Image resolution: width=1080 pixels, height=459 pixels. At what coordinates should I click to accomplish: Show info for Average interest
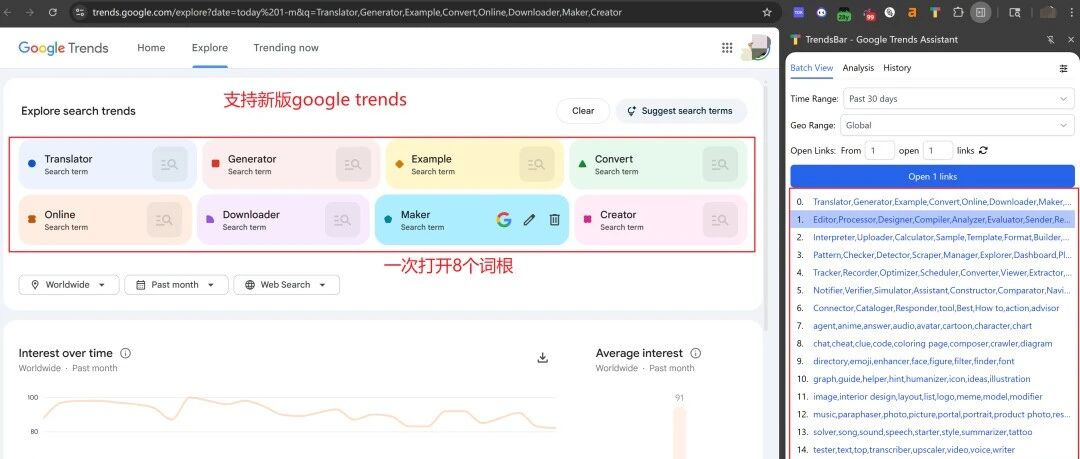tap(696, 354)
